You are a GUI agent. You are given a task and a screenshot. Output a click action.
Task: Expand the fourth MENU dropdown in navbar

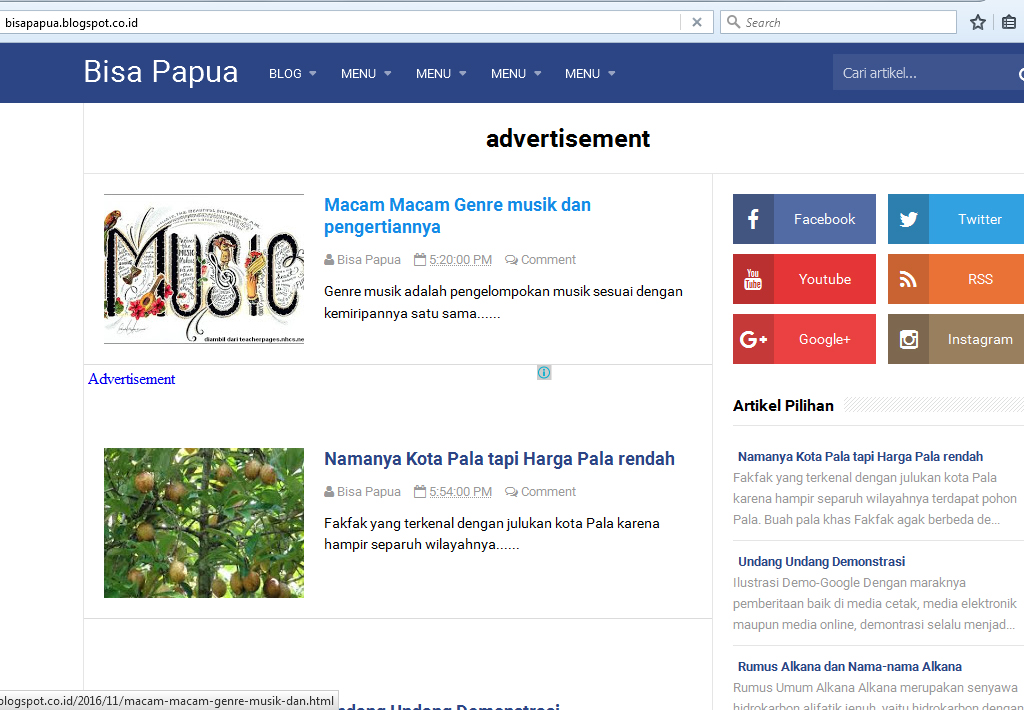[590, 74]
